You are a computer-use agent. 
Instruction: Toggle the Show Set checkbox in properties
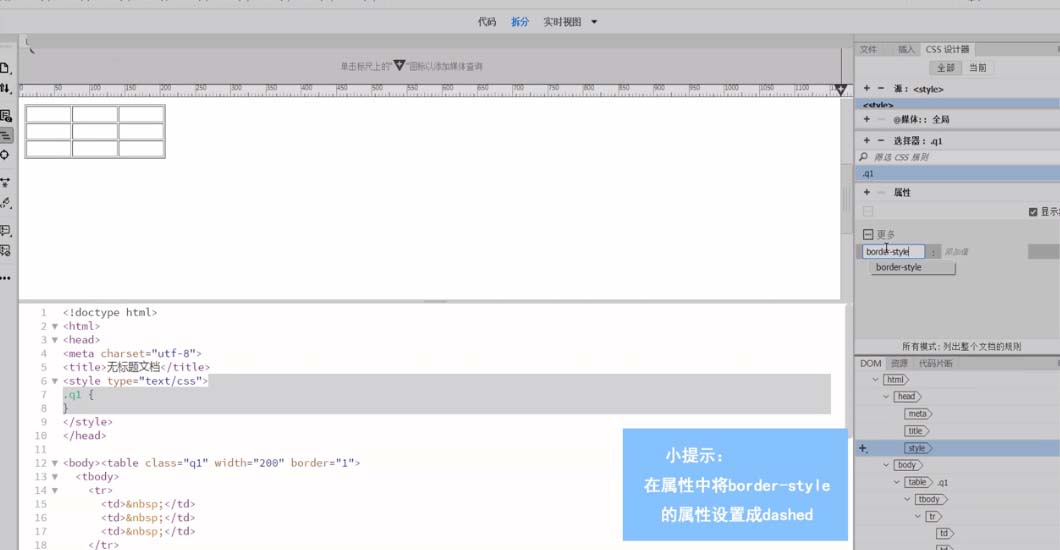tap(1033, 212)
